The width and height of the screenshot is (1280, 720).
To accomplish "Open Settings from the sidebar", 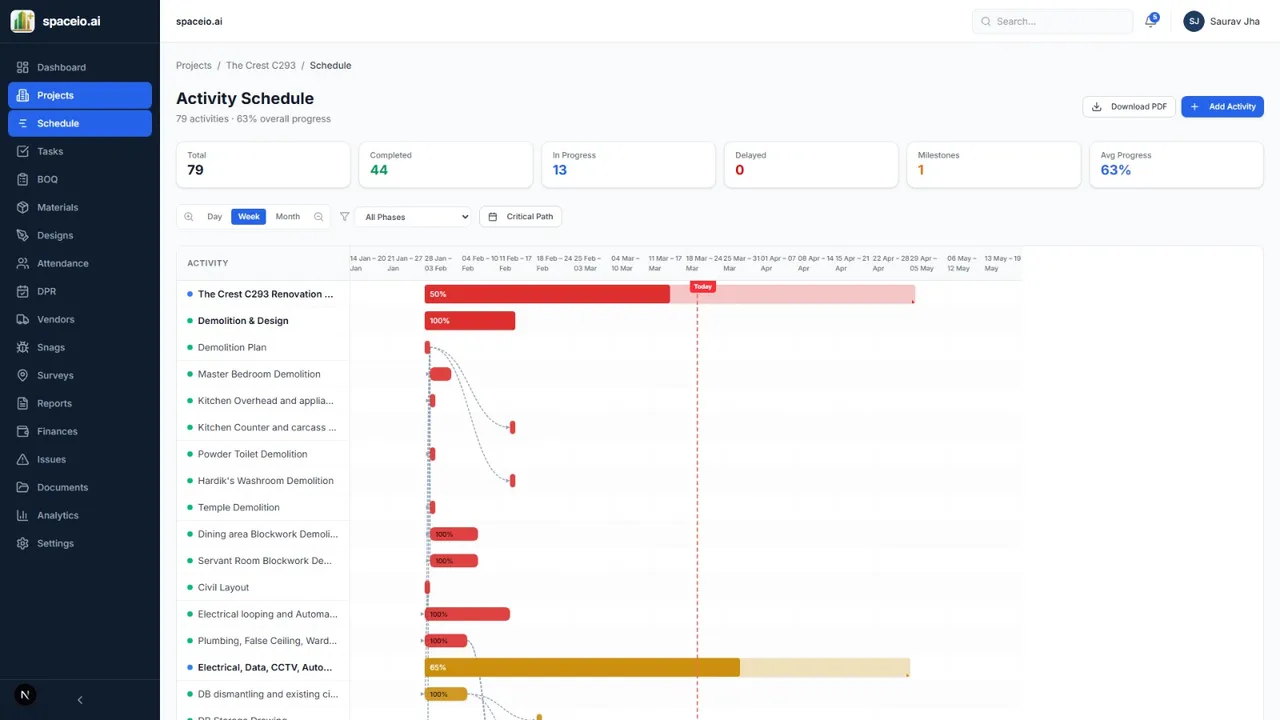I will tap(80, 543).
